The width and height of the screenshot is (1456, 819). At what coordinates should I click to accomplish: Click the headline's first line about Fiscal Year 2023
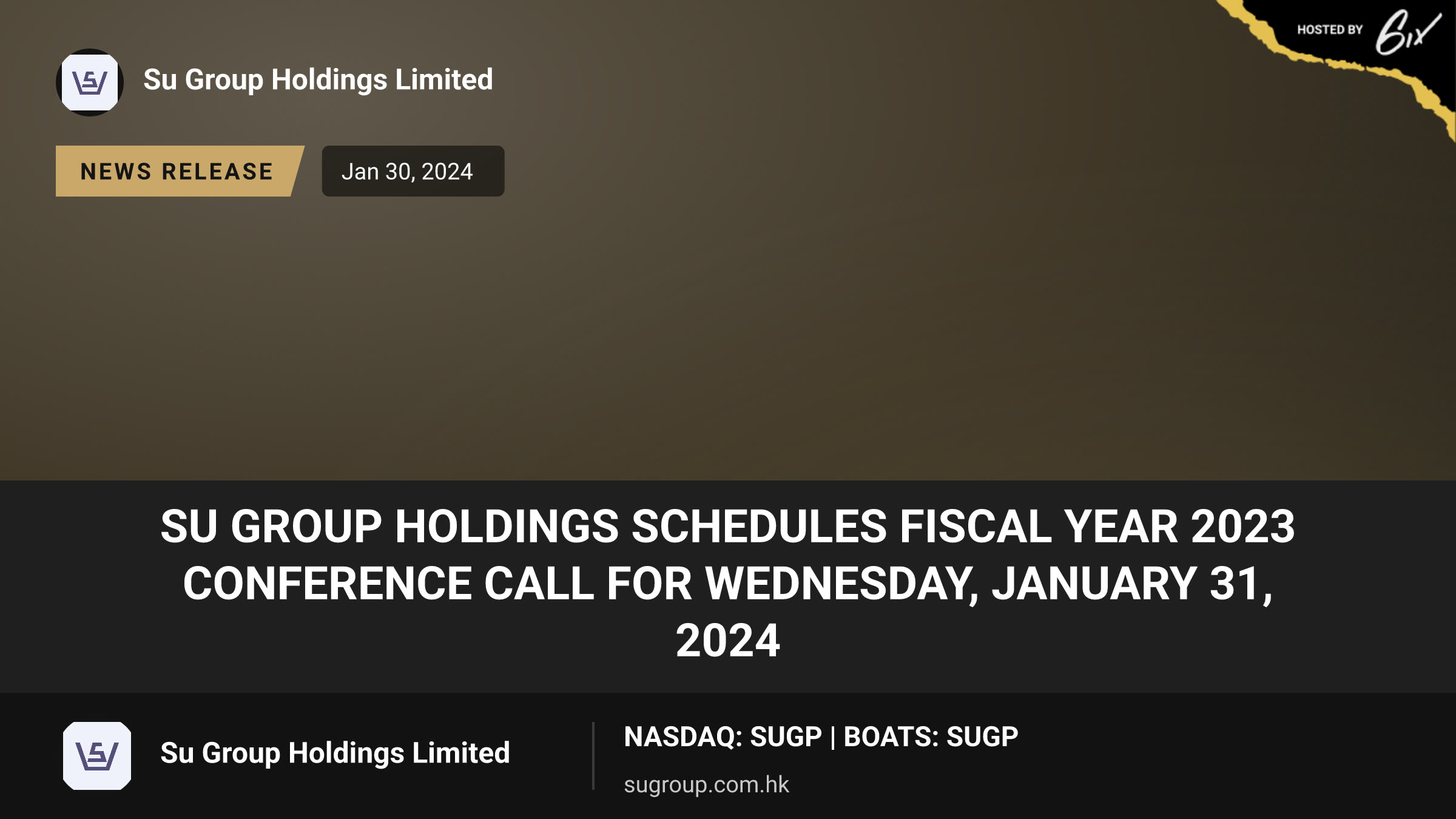click(728, 526)
